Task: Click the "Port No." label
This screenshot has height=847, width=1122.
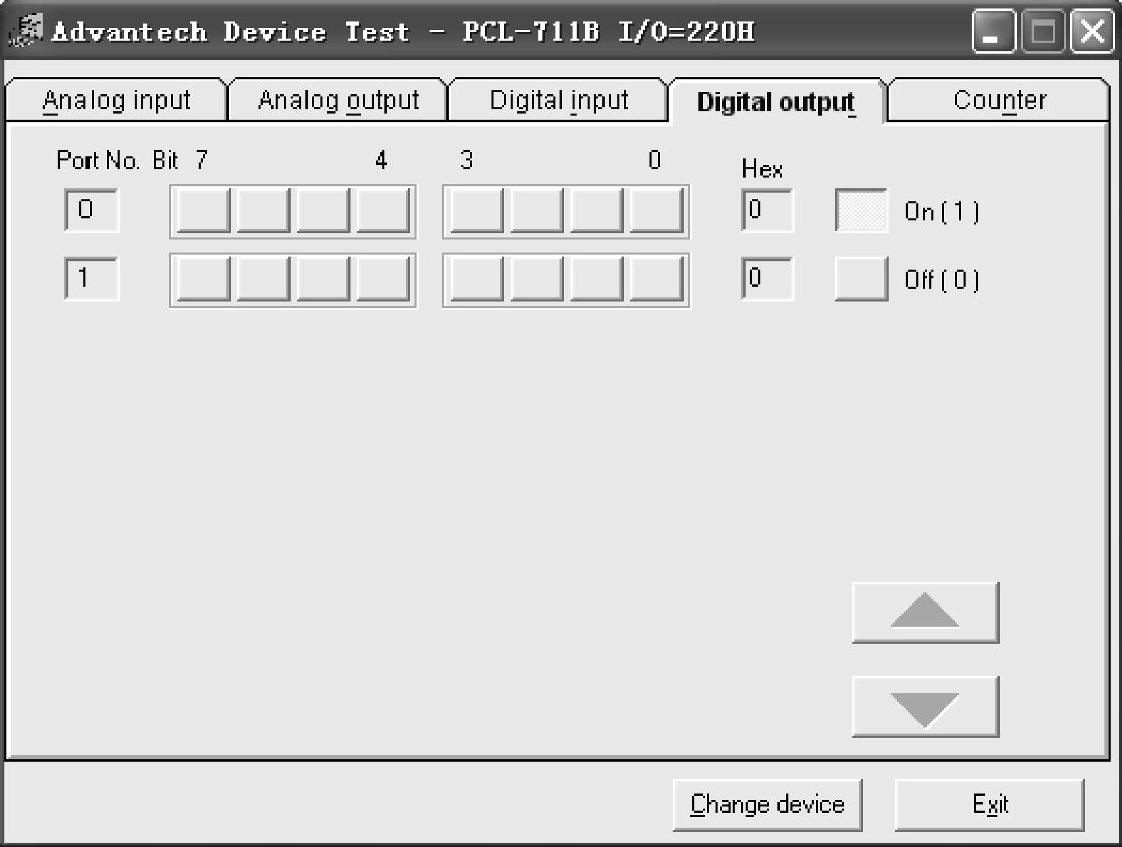Action: (98, 160)
